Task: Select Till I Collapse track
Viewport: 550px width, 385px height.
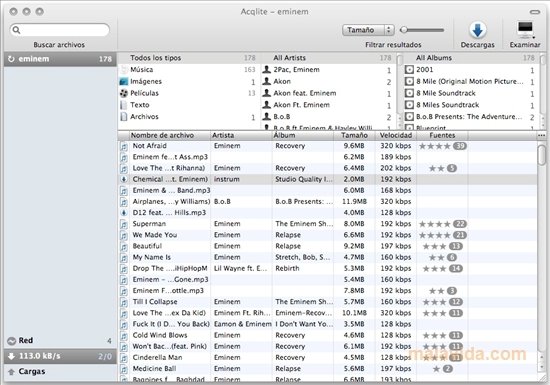Action: pyautogui.click(x=328, y=302)
